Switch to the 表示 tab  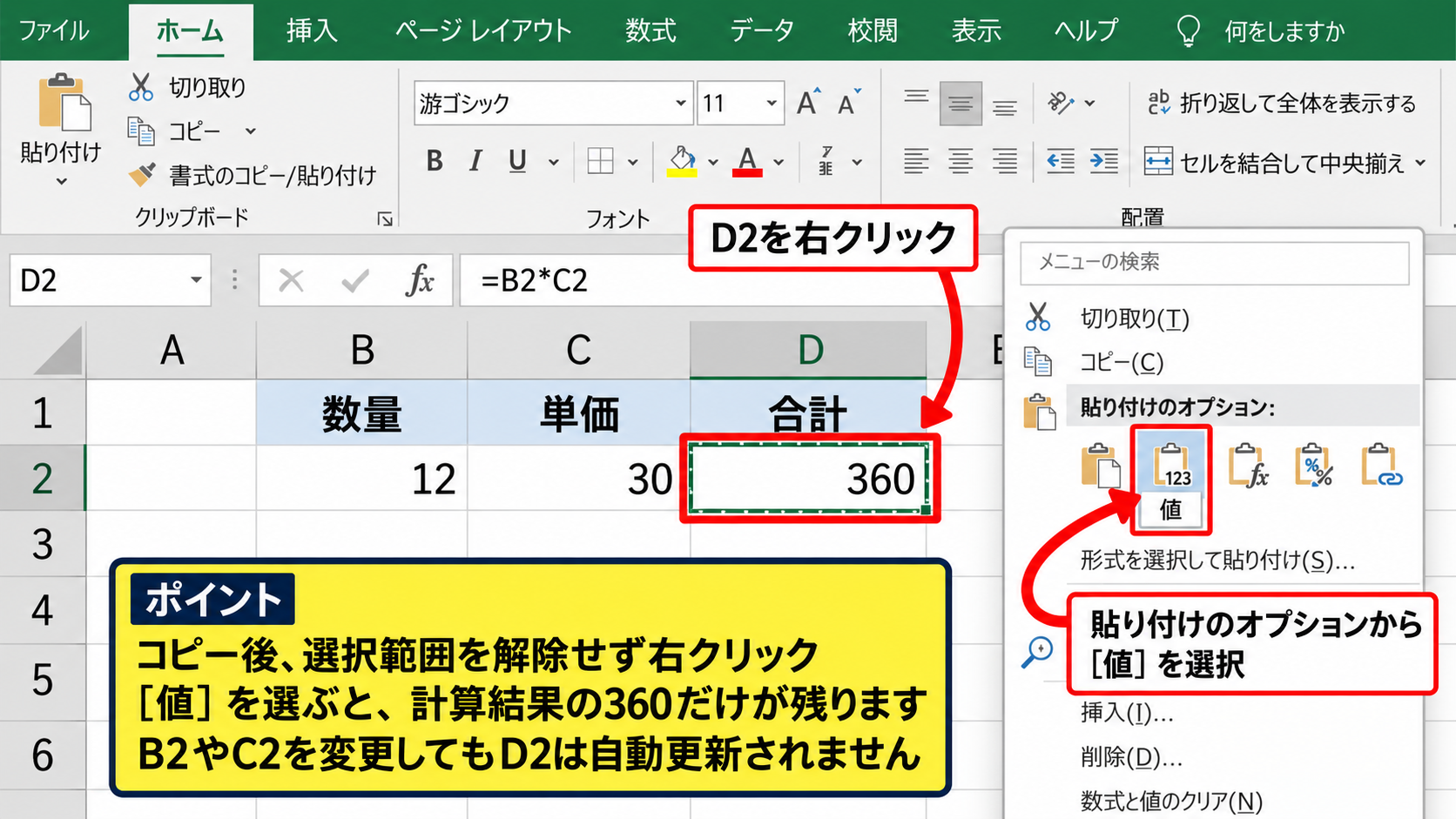pyautogui.click(x=976, y=31)
